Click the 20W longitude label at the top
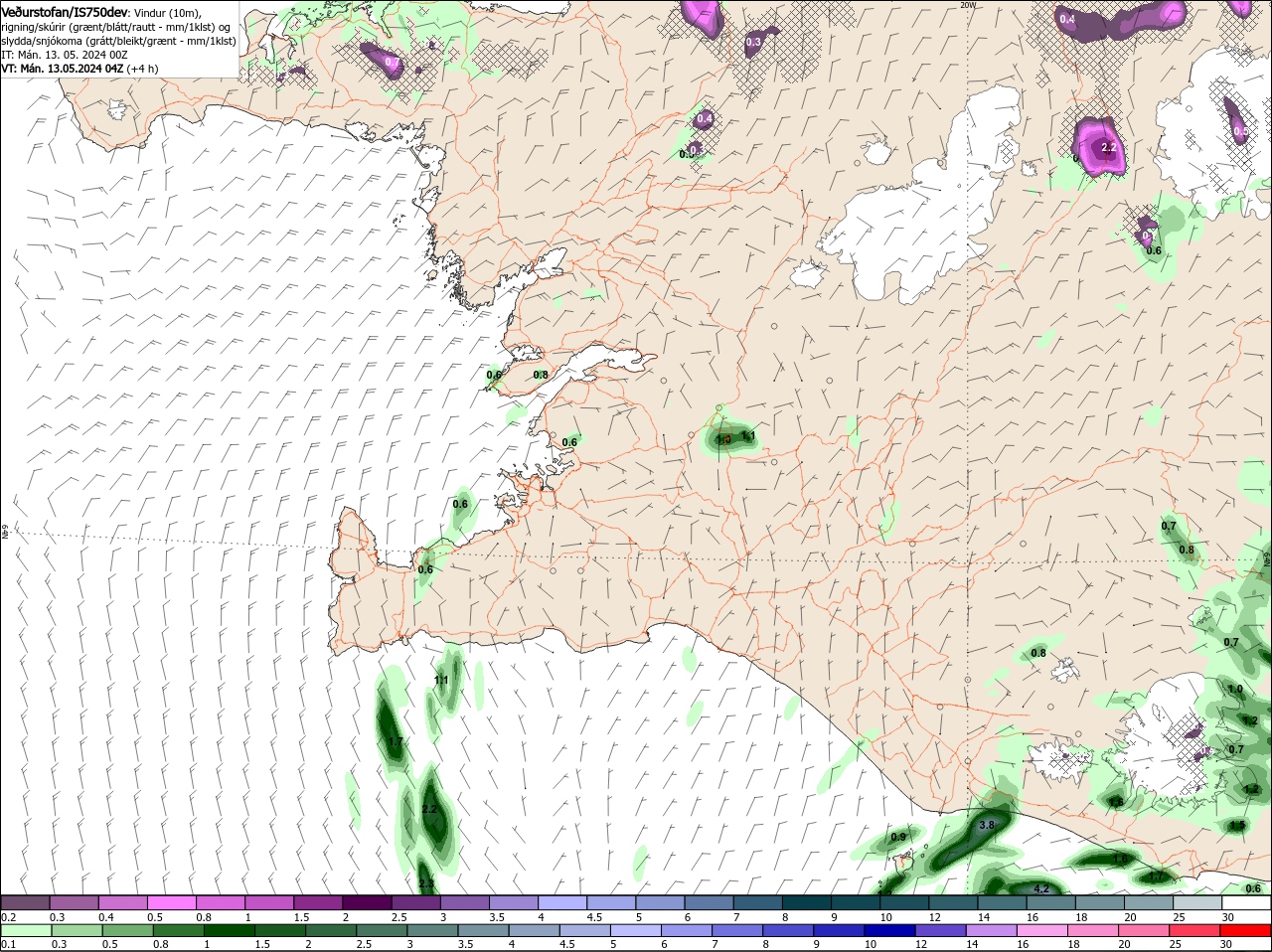This screenshot has height=952, width=1272. [x=970, y=5]
